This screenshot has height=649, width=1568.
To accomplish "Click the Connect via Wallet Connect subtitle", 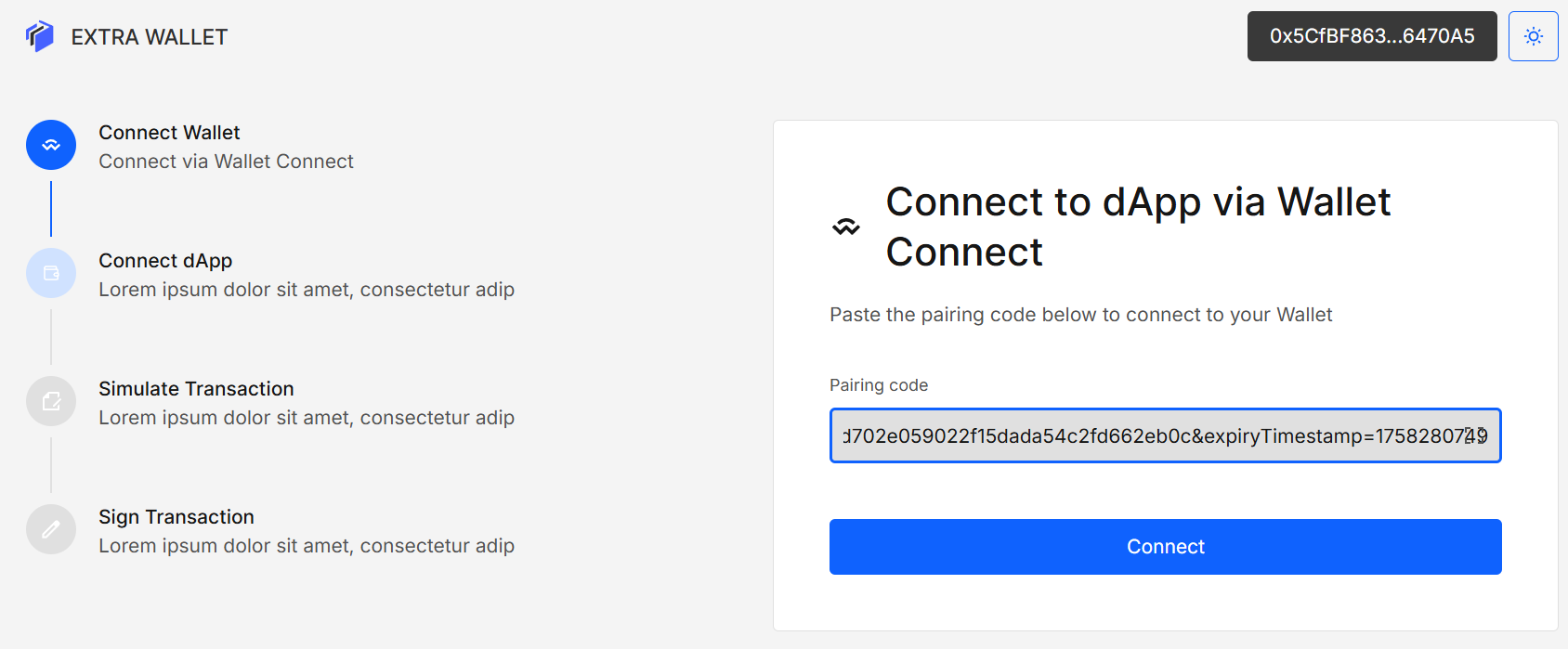I will 226,162.
